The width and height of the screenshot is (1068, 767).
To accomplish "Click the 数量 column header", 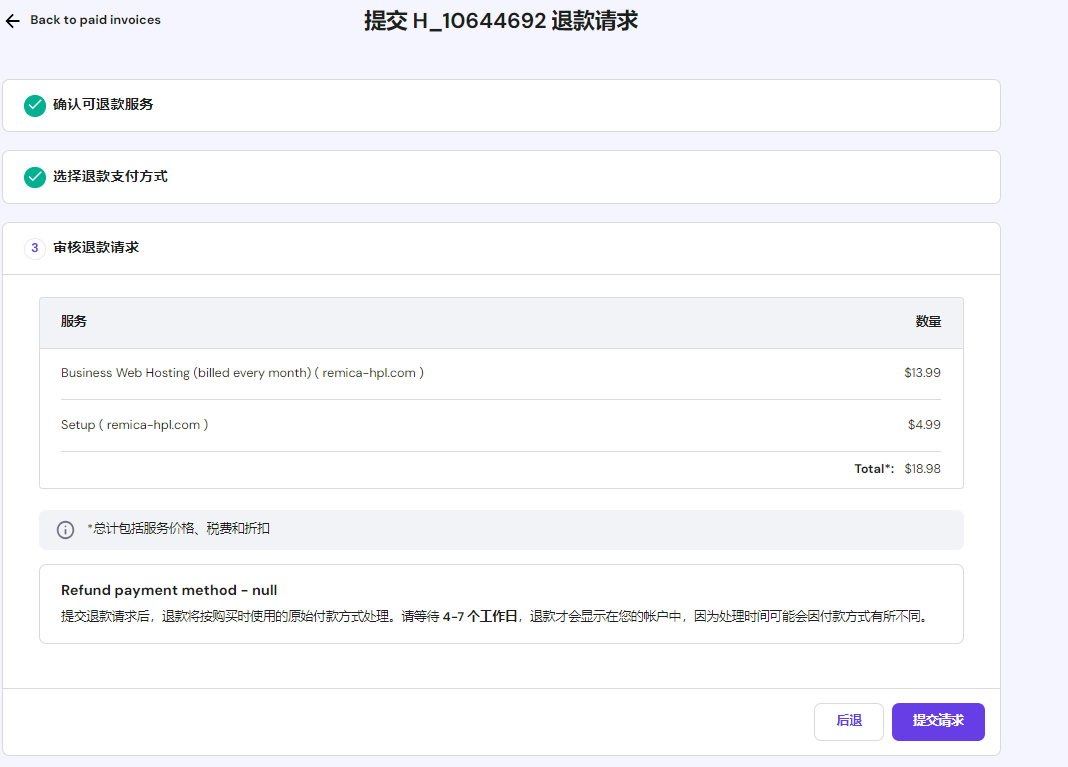I will tap(927, 322).
